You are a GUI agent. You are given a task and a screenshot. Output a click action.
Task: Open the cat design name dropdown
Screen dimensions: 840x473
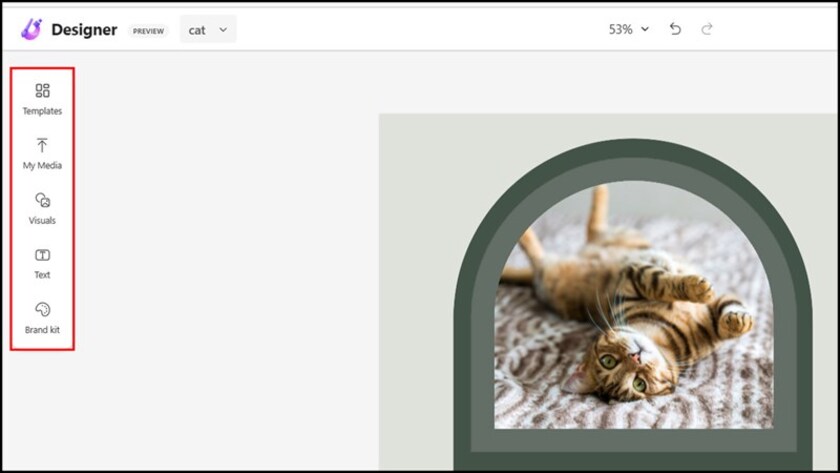coord(208,30)
